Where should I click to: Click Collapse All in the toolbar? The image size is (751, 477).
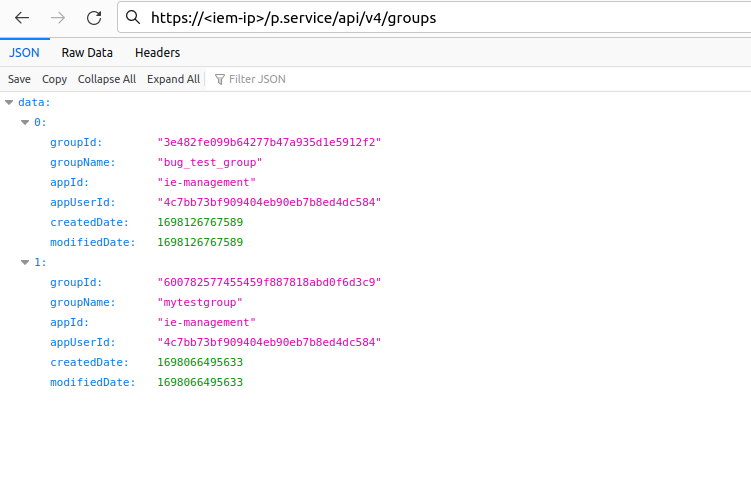pos(107,79)
